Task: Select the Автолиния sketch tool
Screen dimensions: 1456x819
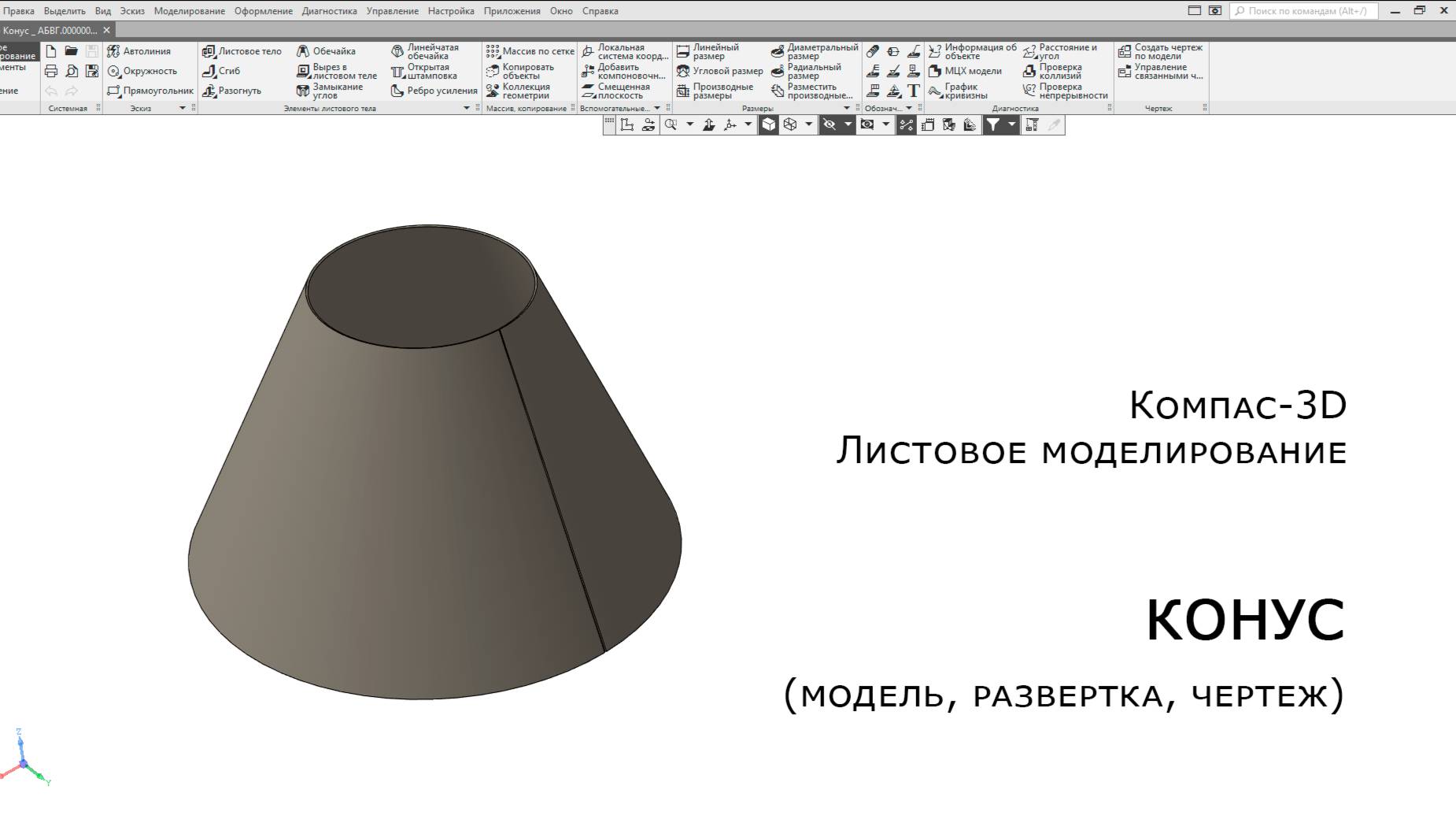Action: pyautogui.click(x=139, y=51)
